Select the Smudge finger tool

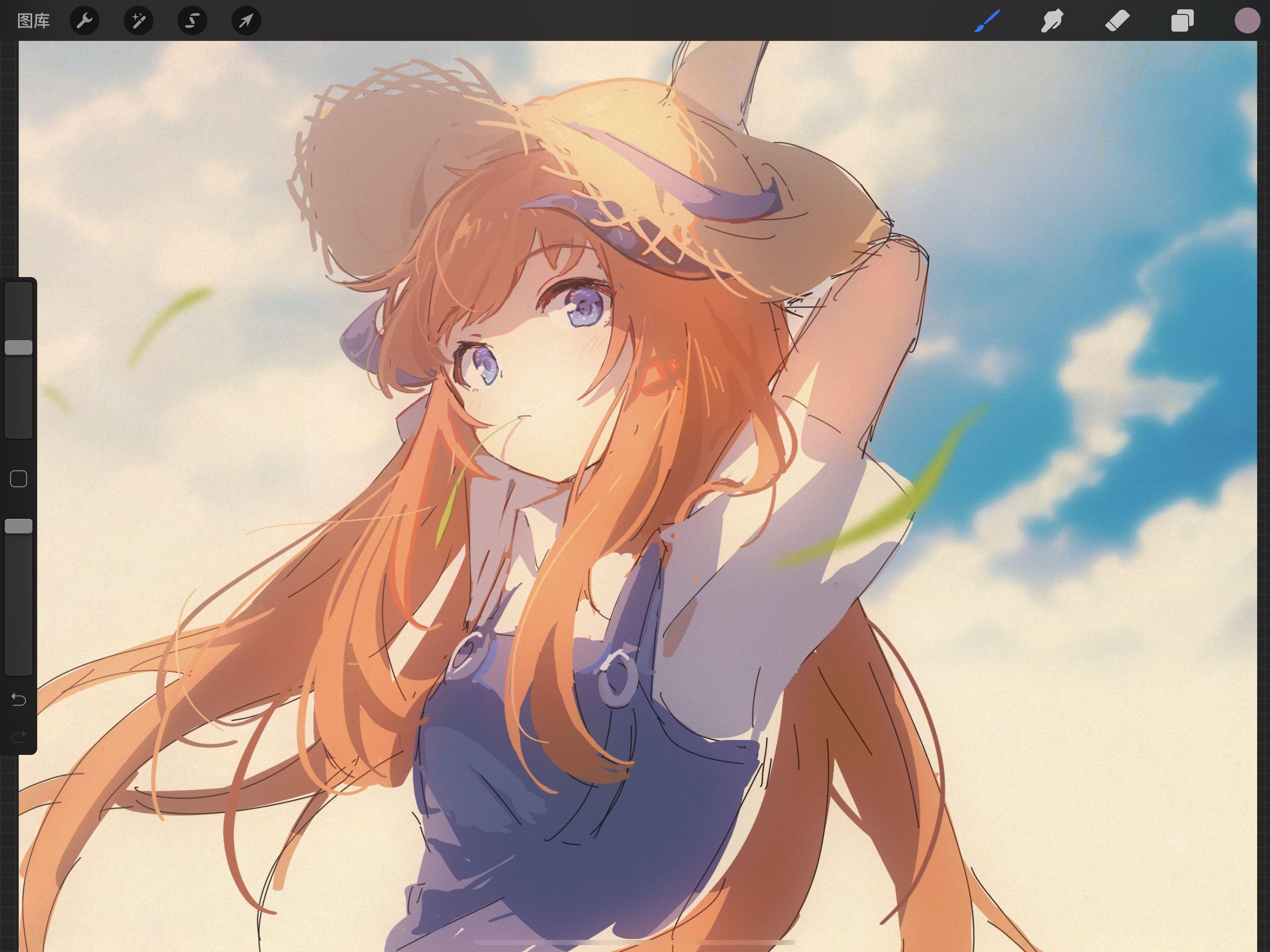click(x=1052, y=21)
